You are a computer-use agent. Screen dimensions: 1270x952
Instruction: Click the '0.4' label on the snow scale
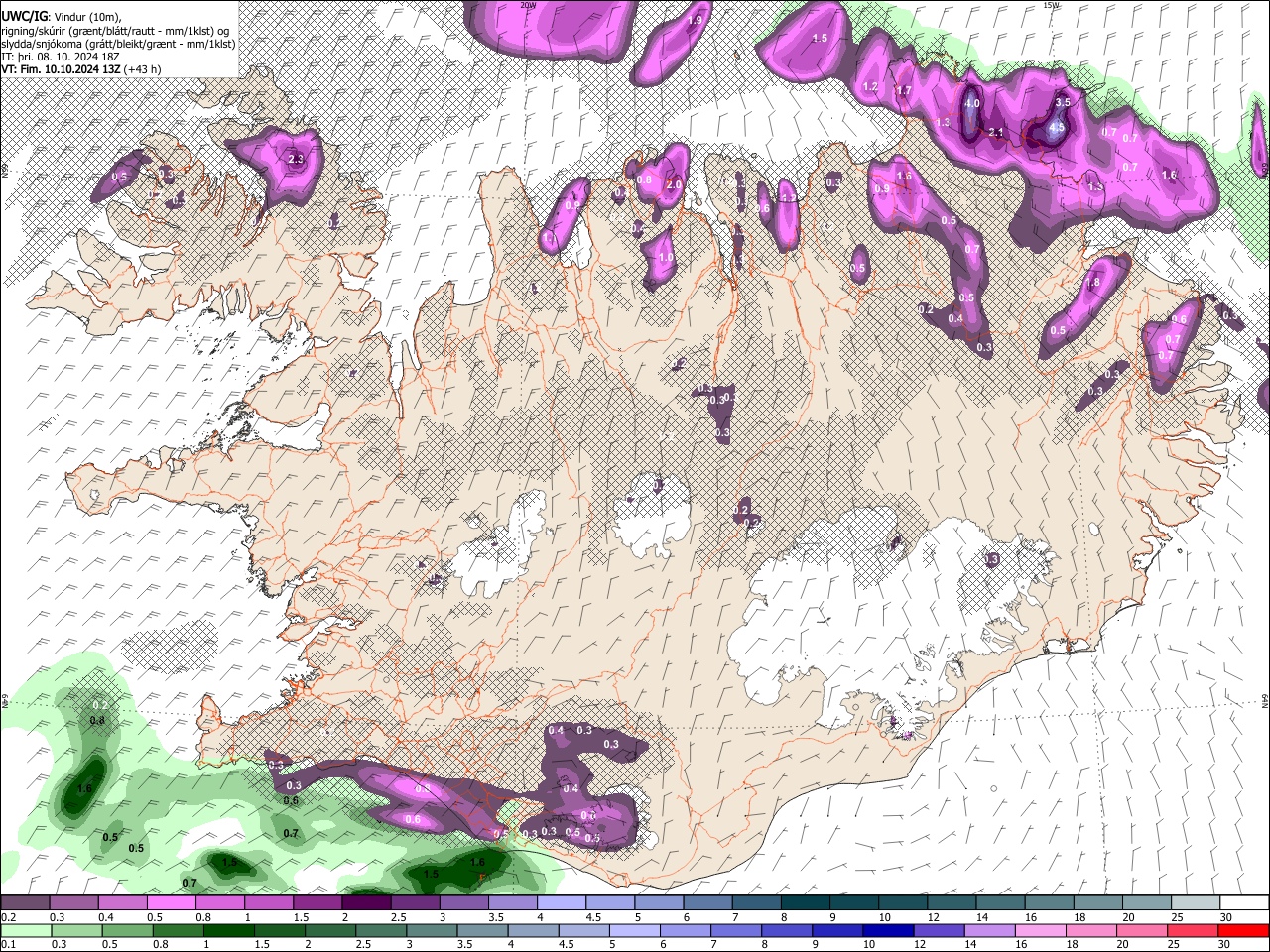[x=105, y=917]
